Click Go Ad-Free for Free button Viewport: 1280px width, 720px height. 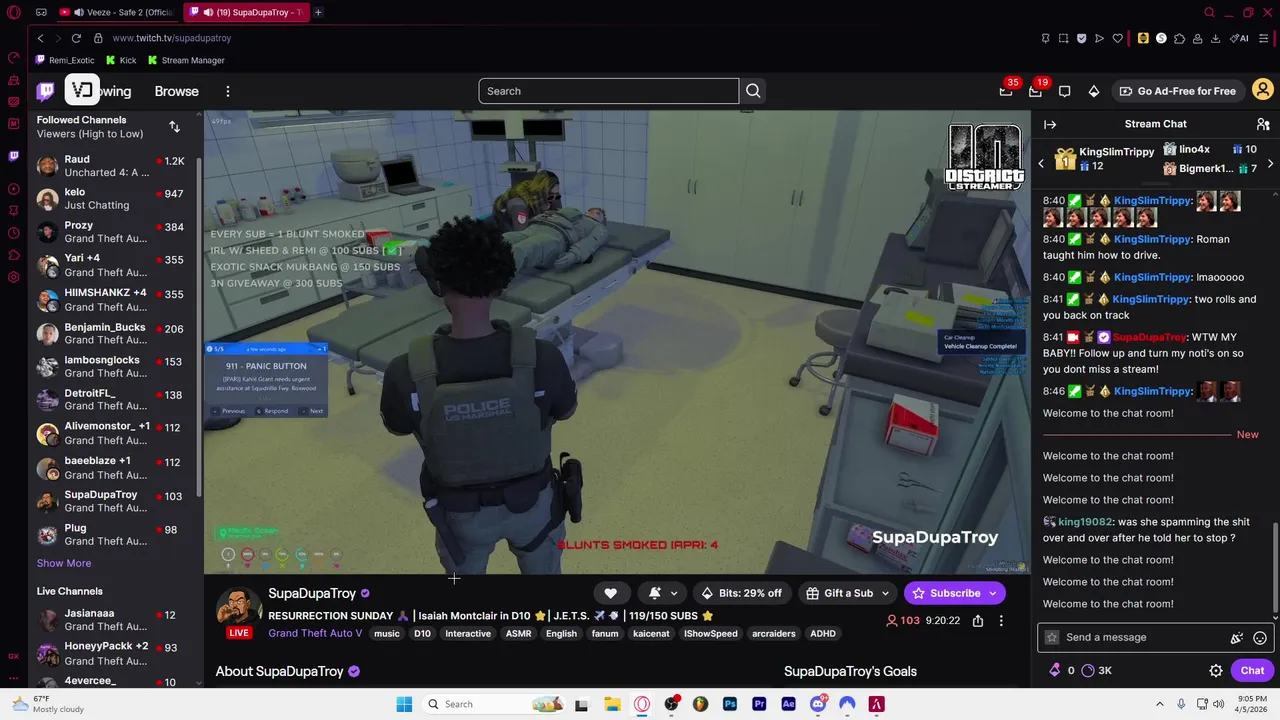[x=1177, y=91]
